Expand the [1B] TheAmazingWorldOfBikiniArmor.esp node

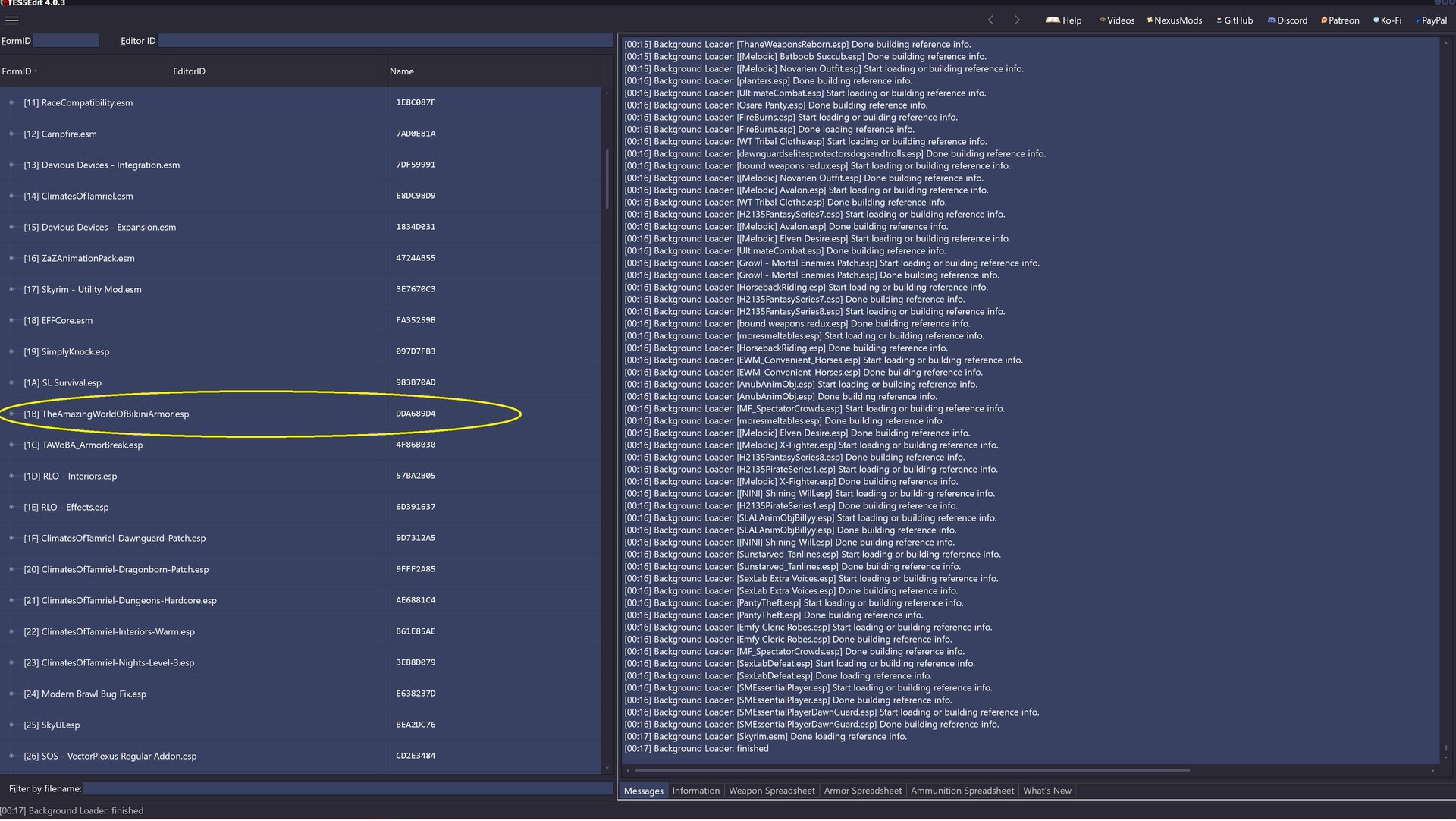click(x=11, y=414)
